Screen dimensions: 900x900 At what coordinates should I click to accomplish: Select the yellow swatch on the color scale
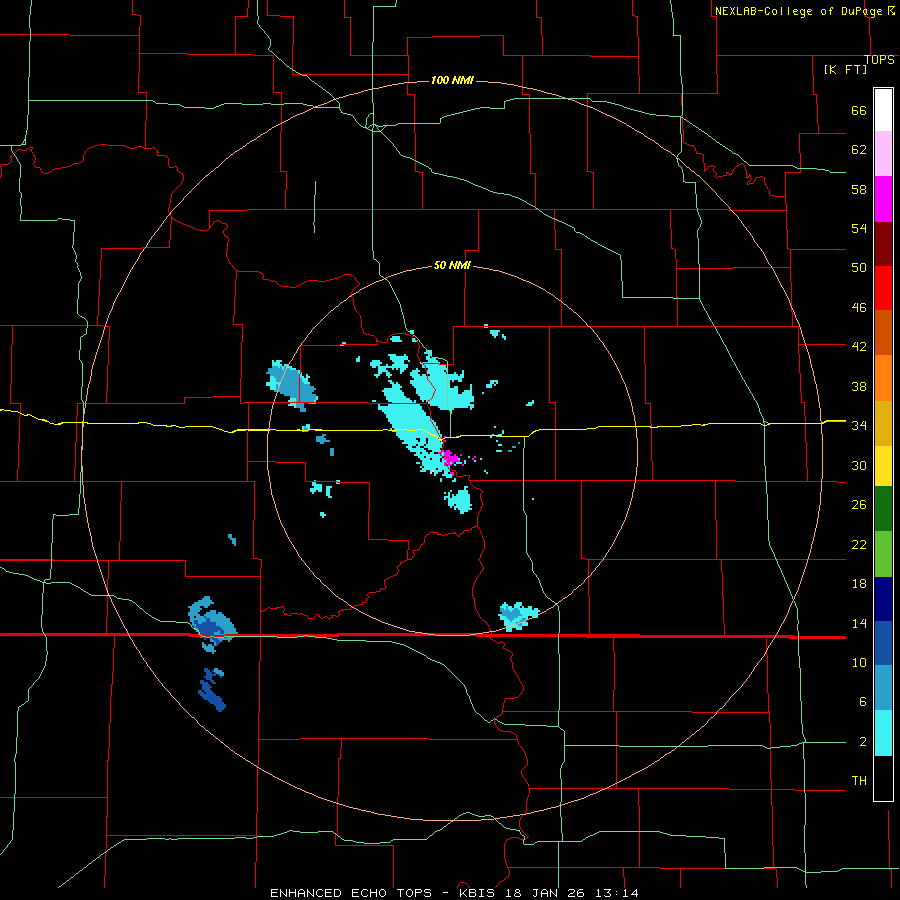883,466
